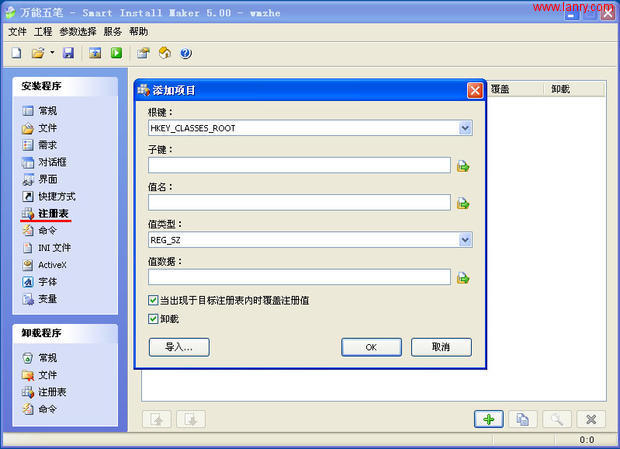Open the 工程 menu

point(43,32)
